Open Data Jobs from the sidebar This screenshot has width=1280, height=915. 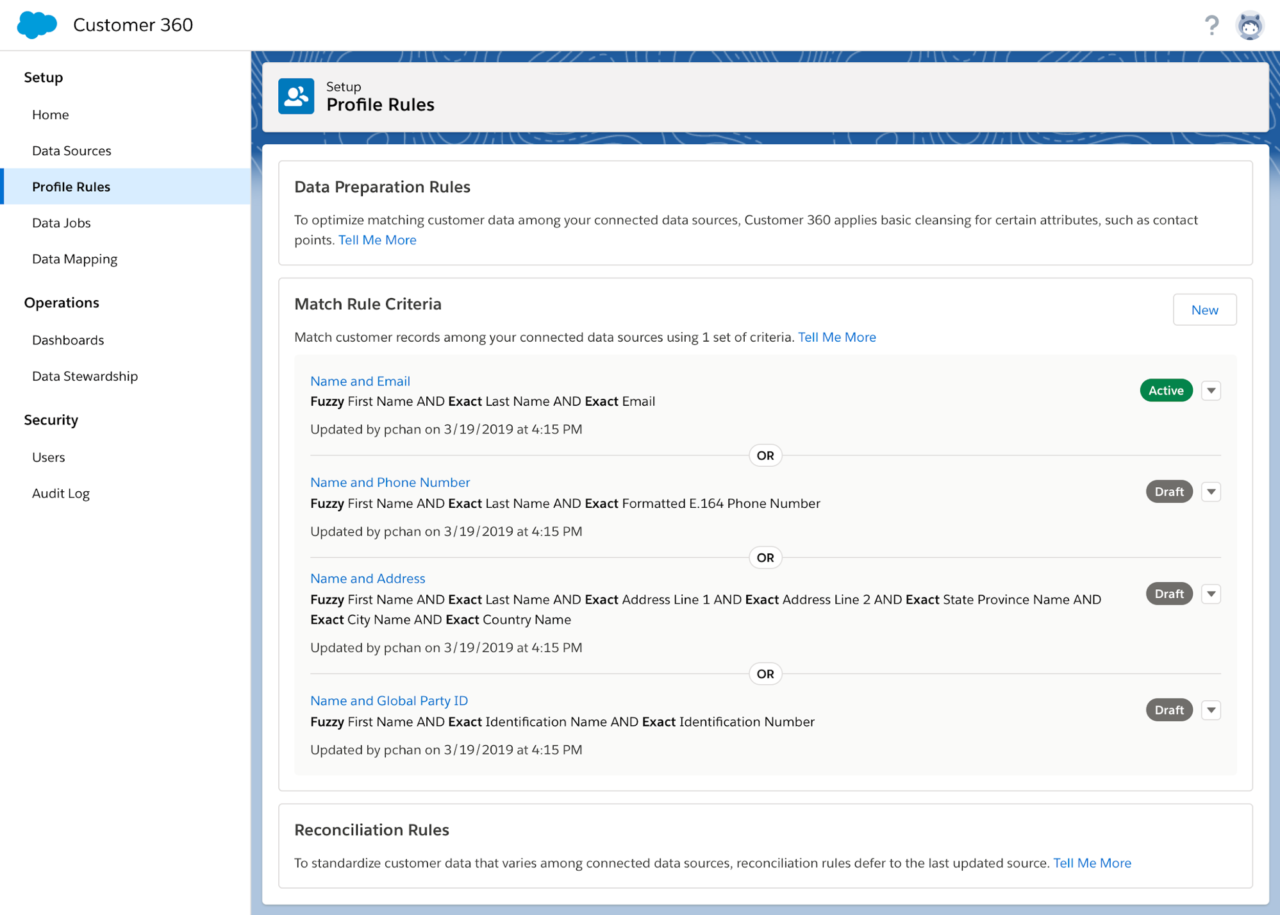click(x=61, y=223)
